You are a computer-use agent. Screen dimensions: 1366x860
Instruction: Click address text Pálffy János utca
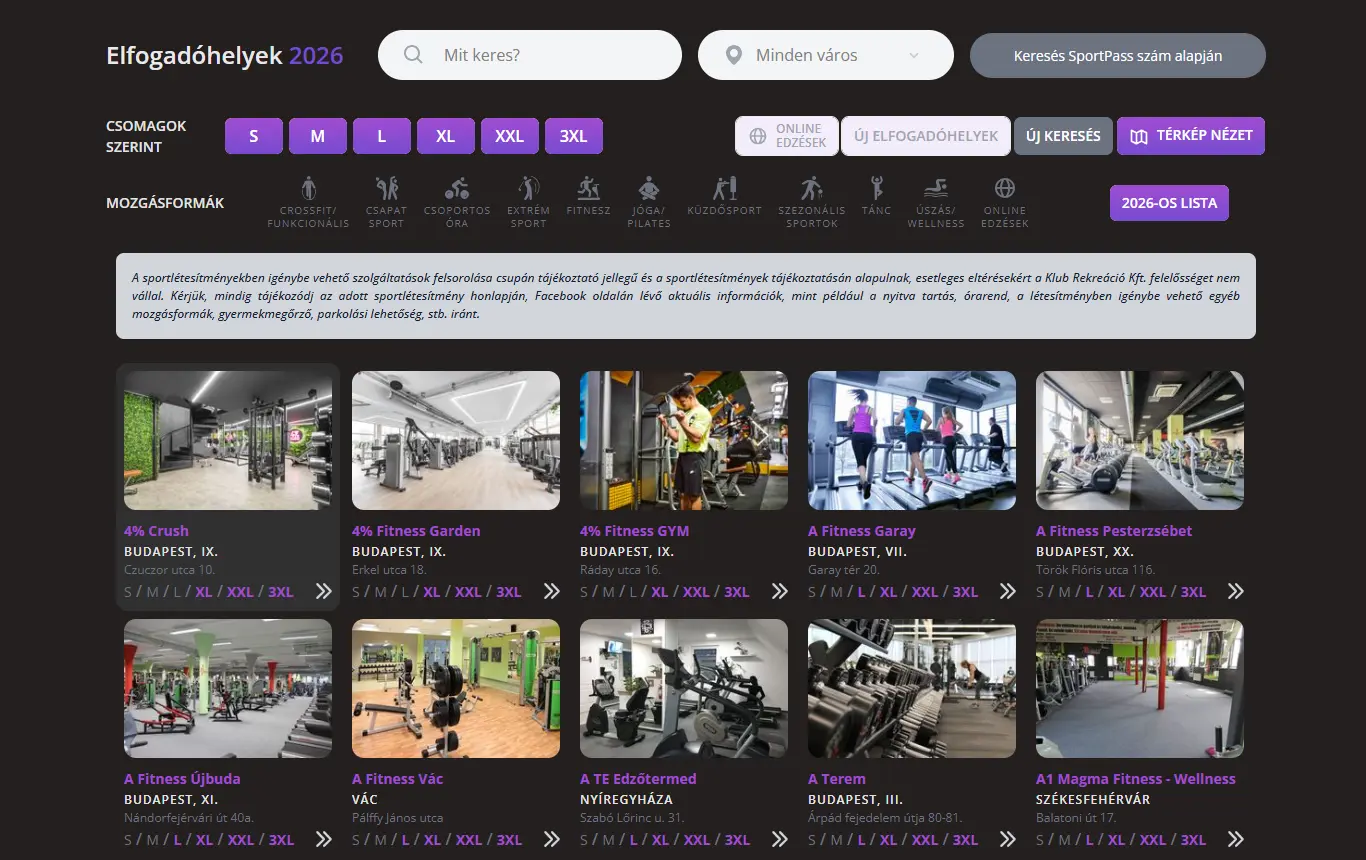tap(397, 818)
